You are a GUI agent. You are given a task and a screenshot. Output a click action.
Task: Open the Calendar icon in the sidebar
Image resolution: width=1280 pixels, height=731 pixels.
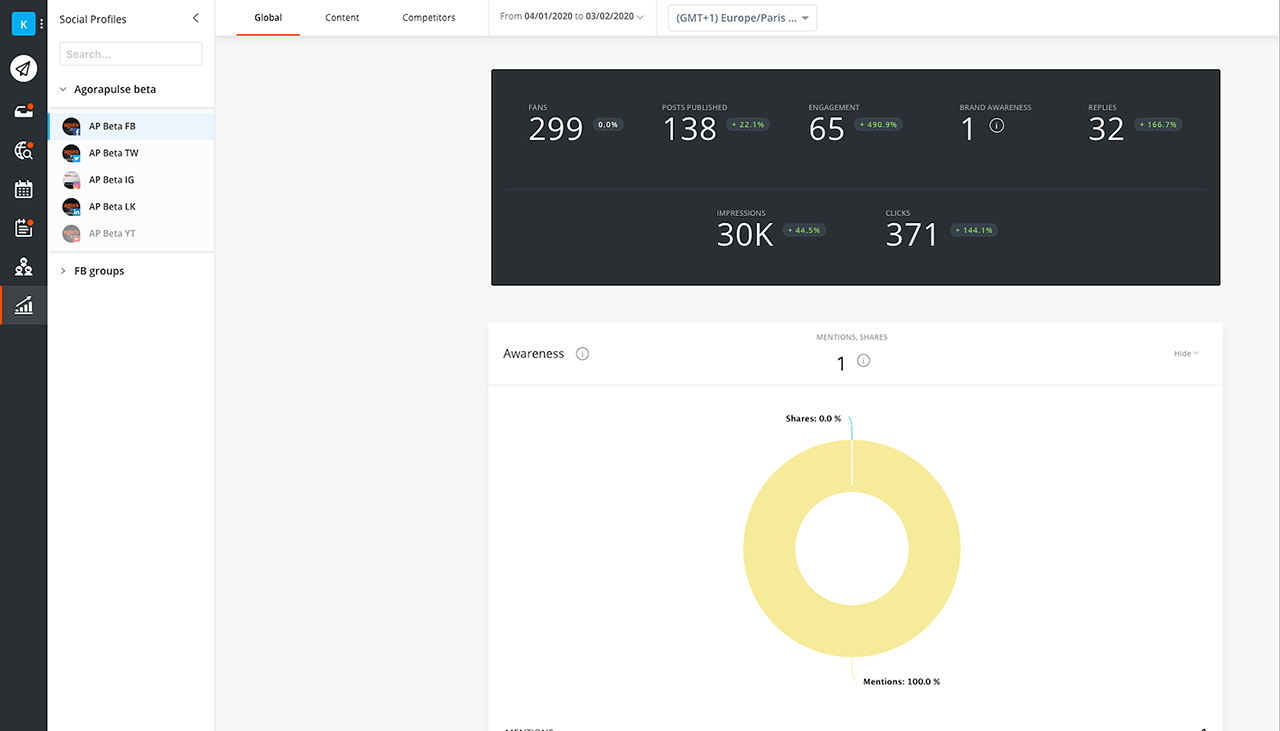(x=23, y=188)
